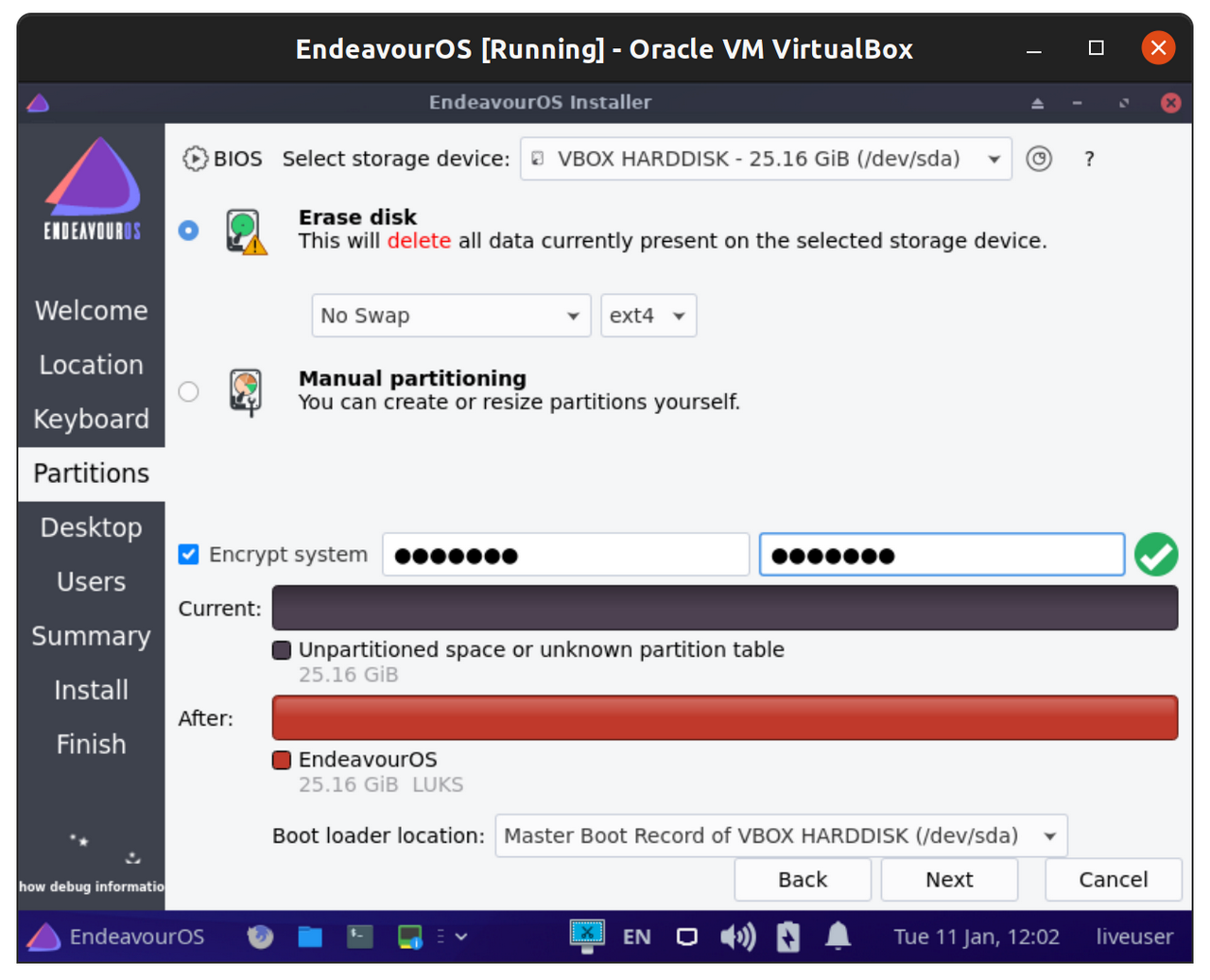Click the red After partition bar
1210x980 pixels.
point(724,718)
